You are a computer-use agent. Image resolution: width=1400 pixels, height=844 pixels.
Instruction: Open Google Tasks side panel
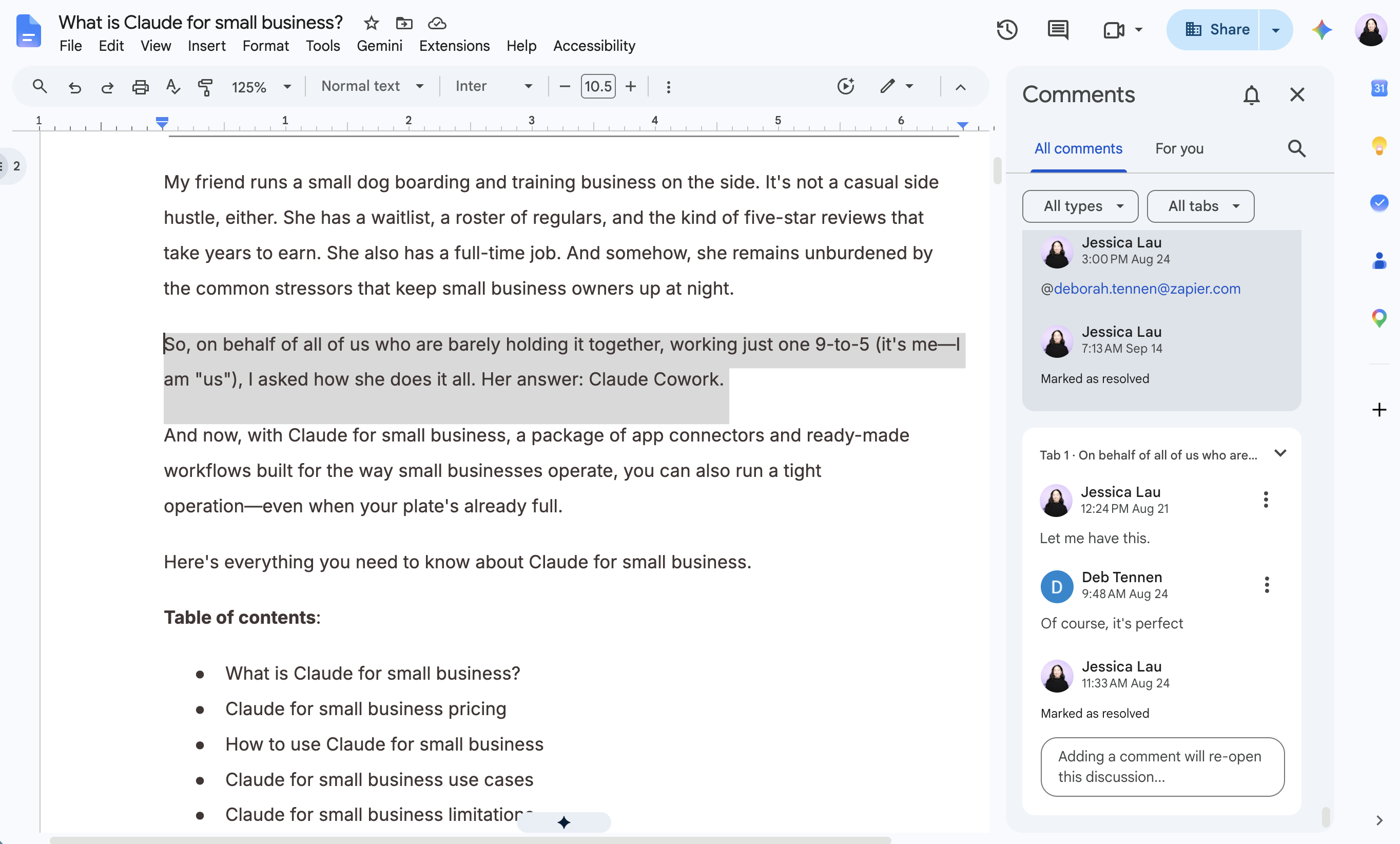(x=1379, y=203)
